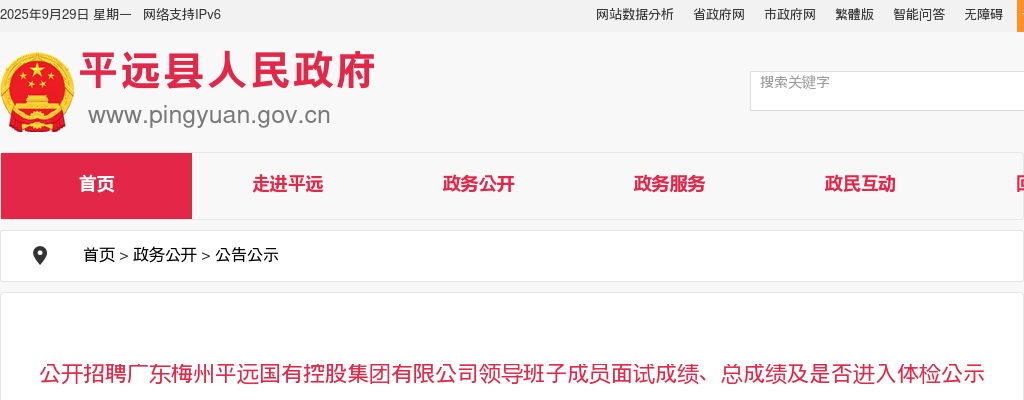Click the location pin breadcrumb icon
Screen dimensions: 1024x400
pyautogui.click(x=40, y=256)
